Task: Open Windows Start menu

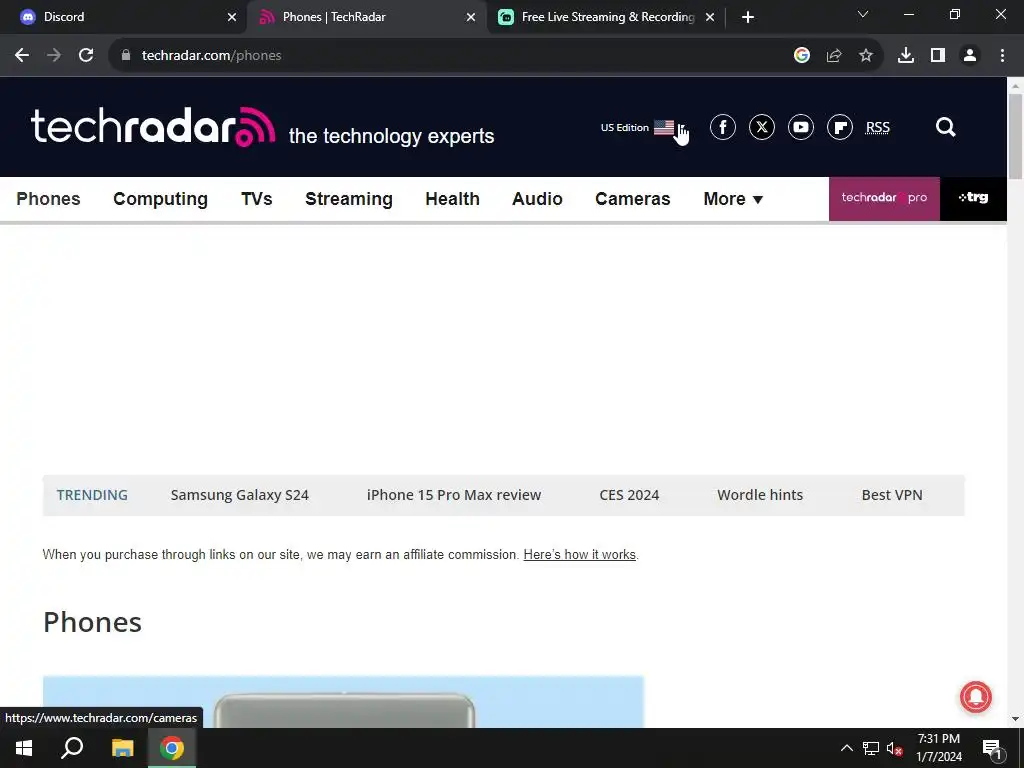Action: 24,748
